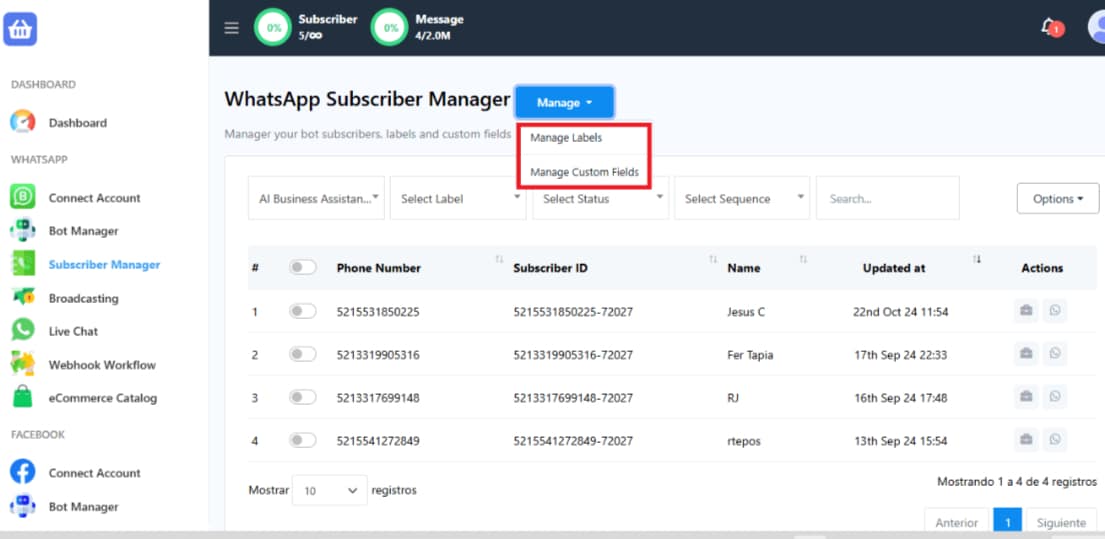Click briefcase action icon for Fer Tapia
This screenshot has width=1105, height=539.
click(1025, 355)
